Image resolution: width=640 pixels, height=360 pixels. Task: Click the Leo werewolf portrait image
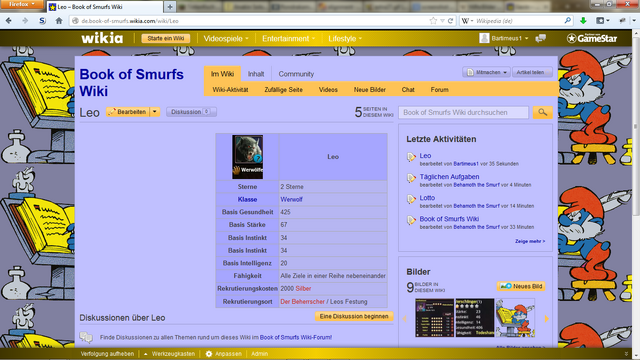(247, 157)
